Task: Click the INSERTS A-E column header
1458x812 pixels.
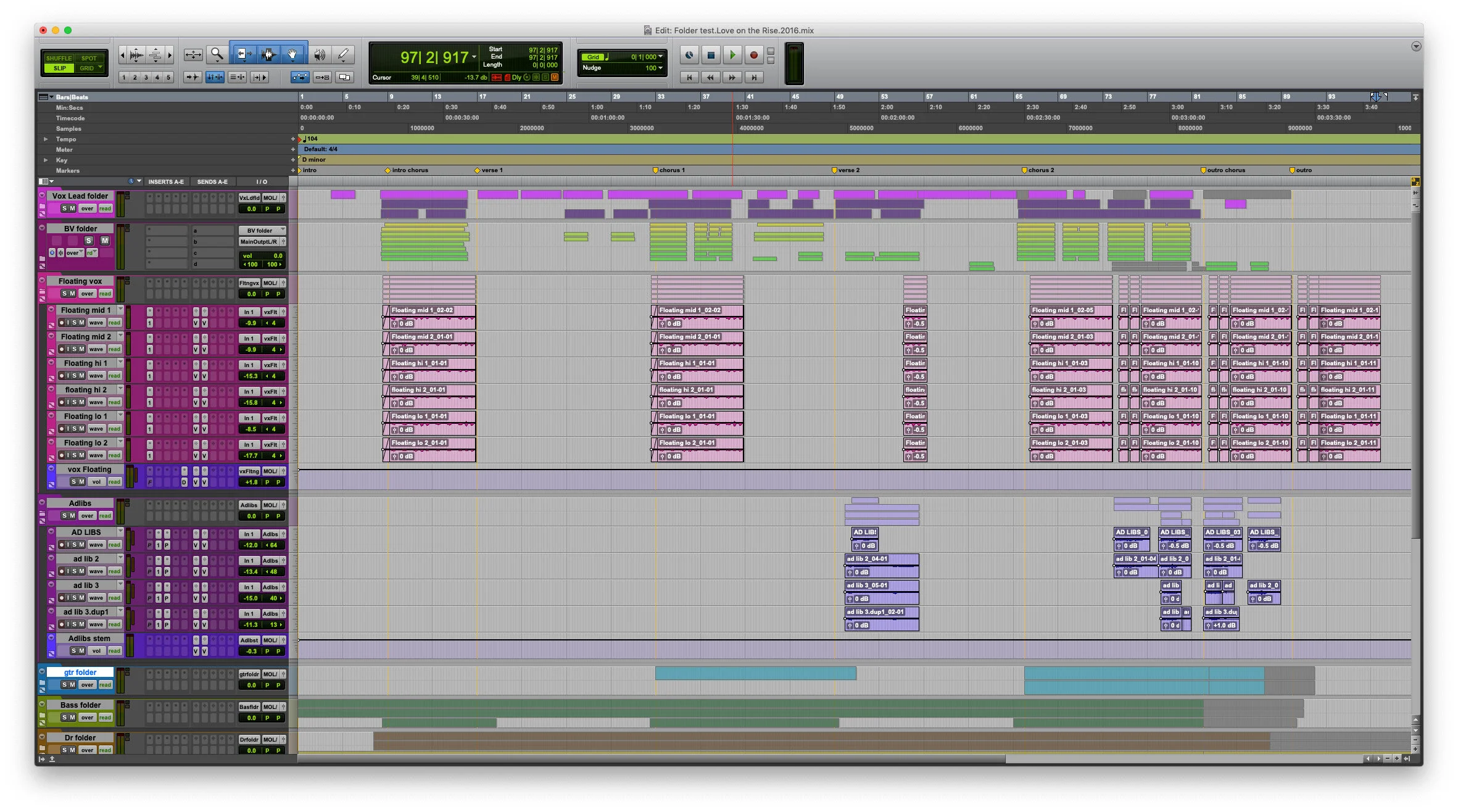Action: point(165,181)
